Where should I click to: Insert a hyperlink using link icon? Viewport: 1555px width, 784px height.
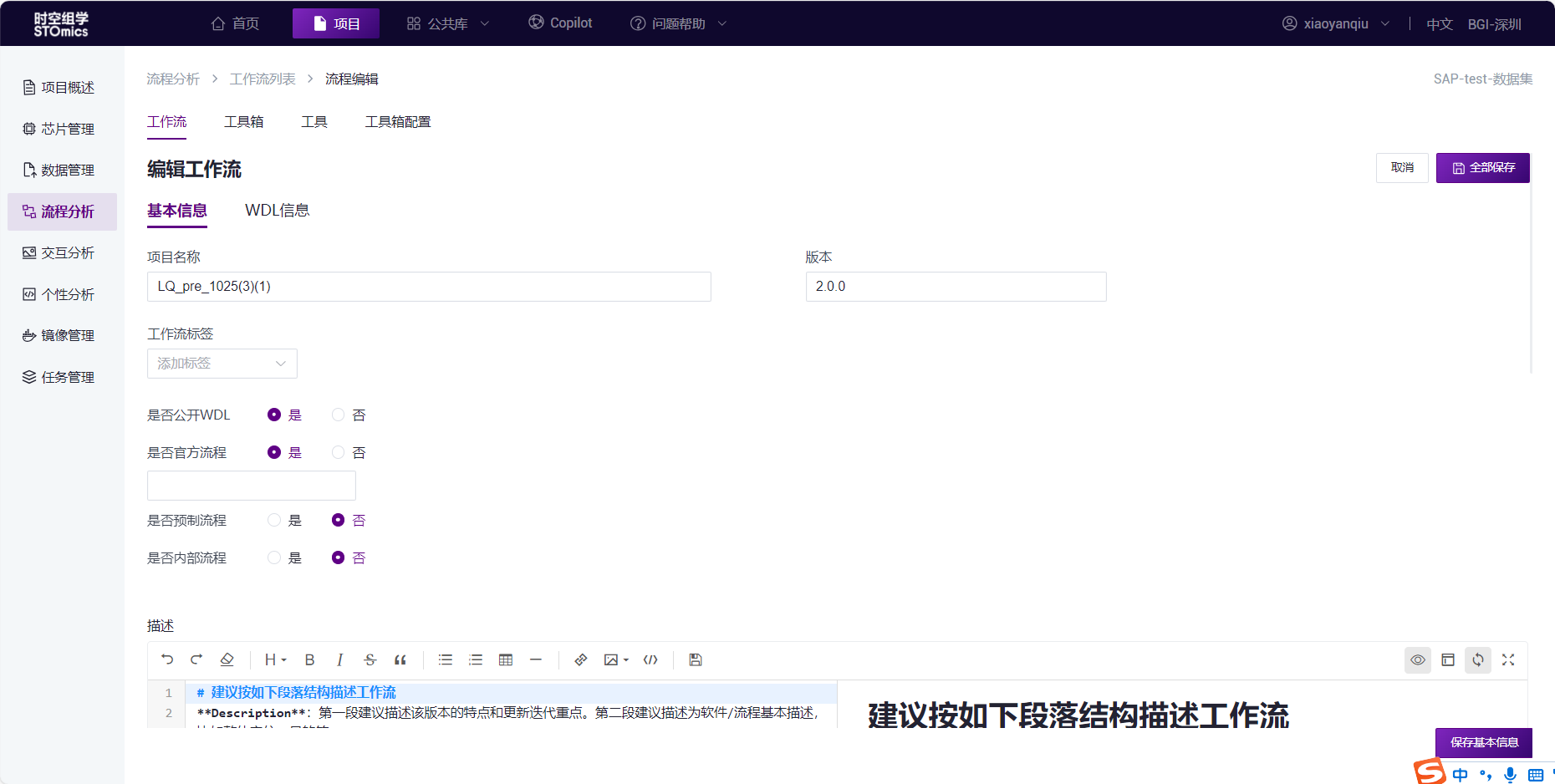coord(581,659)
